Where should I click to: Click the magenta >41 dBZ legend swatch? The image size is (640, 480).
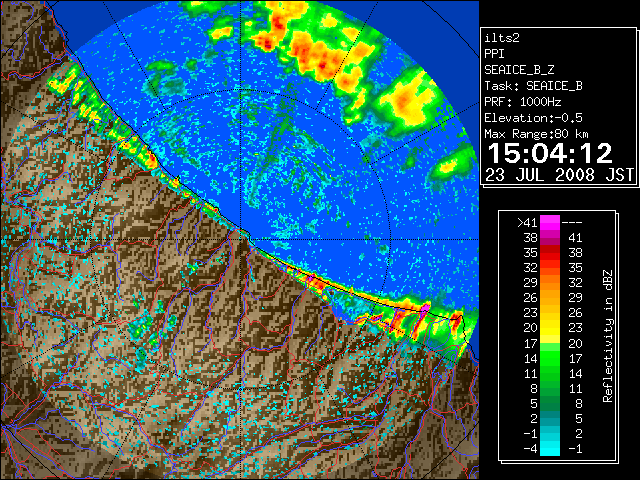pos(549,222)
